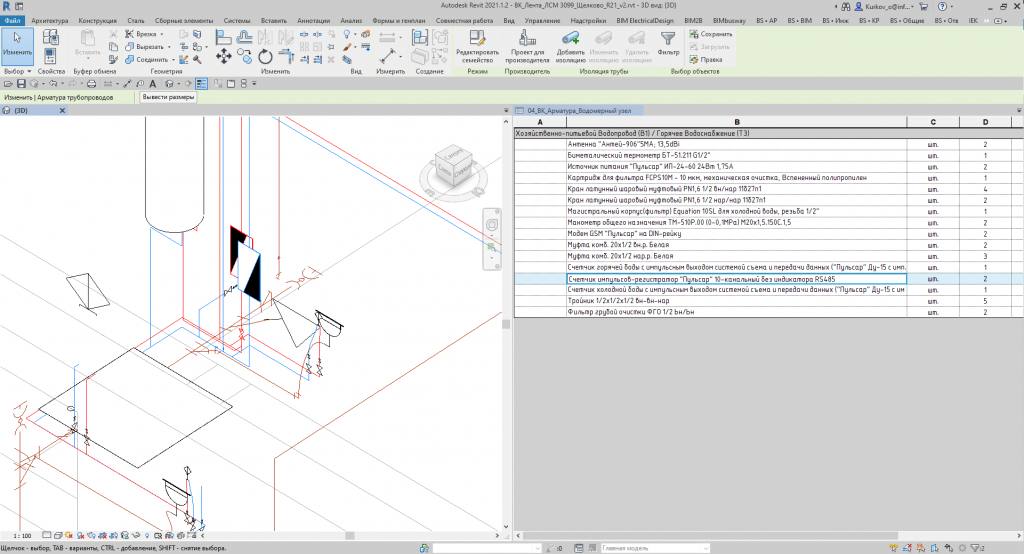Switch to the Аннотации ribbon tab
This screenshot has height=554, width=1024.
click(313, 20)
